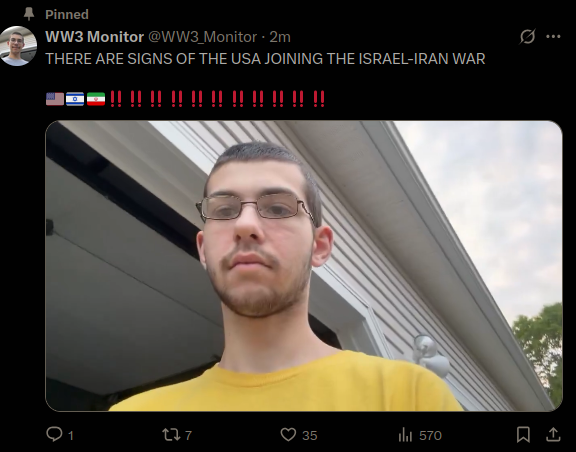This screenshot has width=576, height=452.
Task: Open the 2m timestamp permalink
Action: (x=280, y=37)
